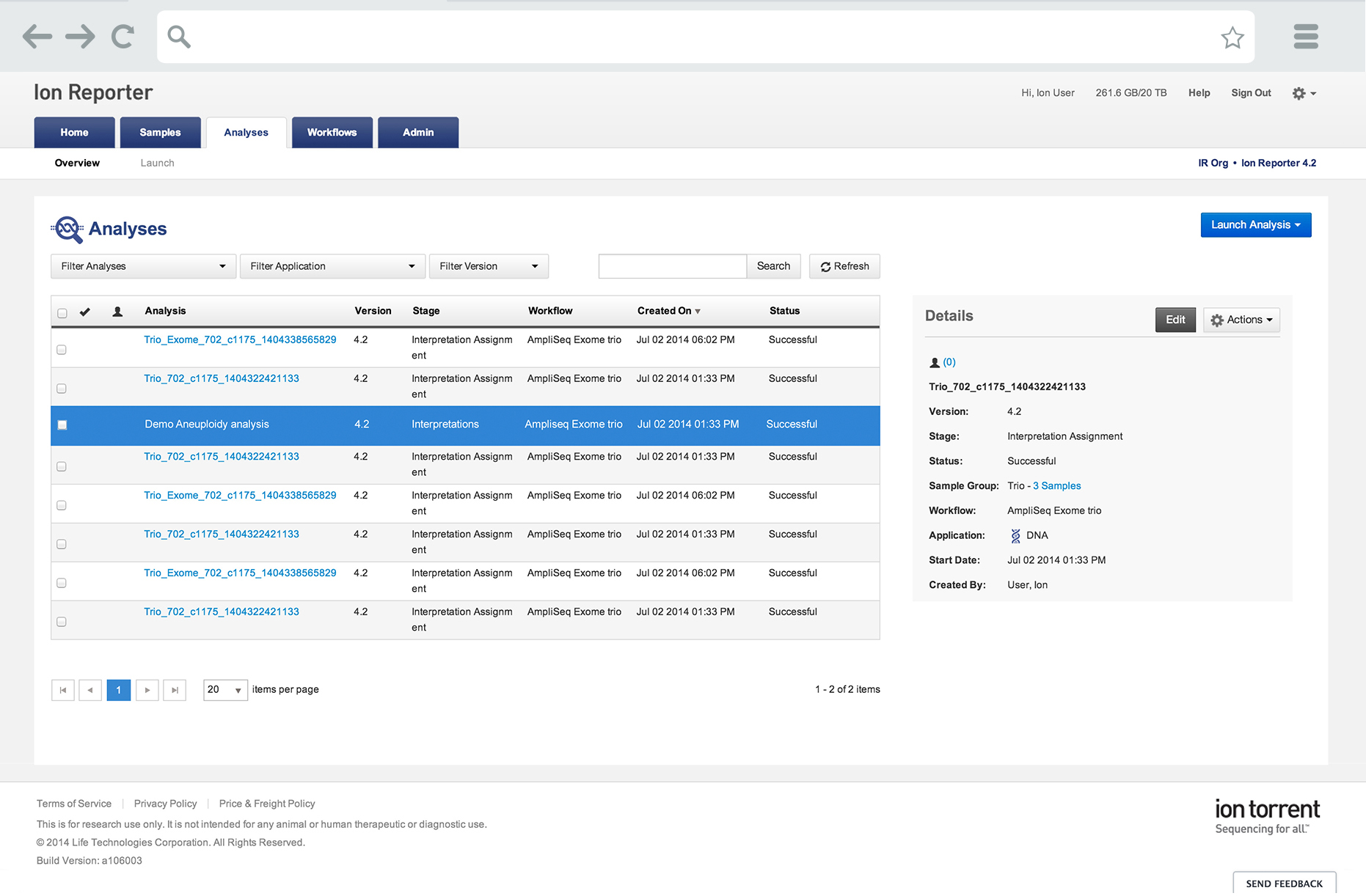Click the ion torrent footer logo
The width and height of the screenshot is (1366, 896).
(1267, 816)
